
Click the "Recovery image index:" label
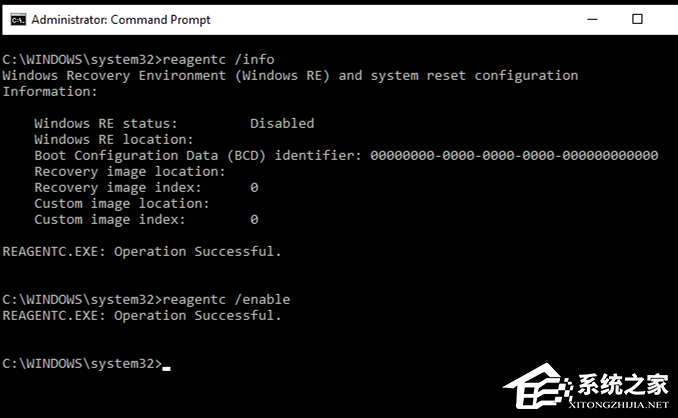pyautogui.click(x=117, y=187)
